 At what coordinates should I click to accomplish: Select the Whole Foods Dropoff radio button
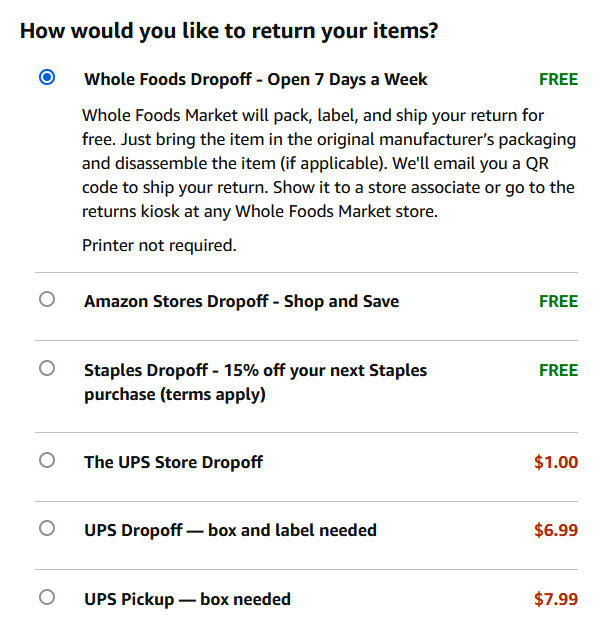(x=47, y=77)
